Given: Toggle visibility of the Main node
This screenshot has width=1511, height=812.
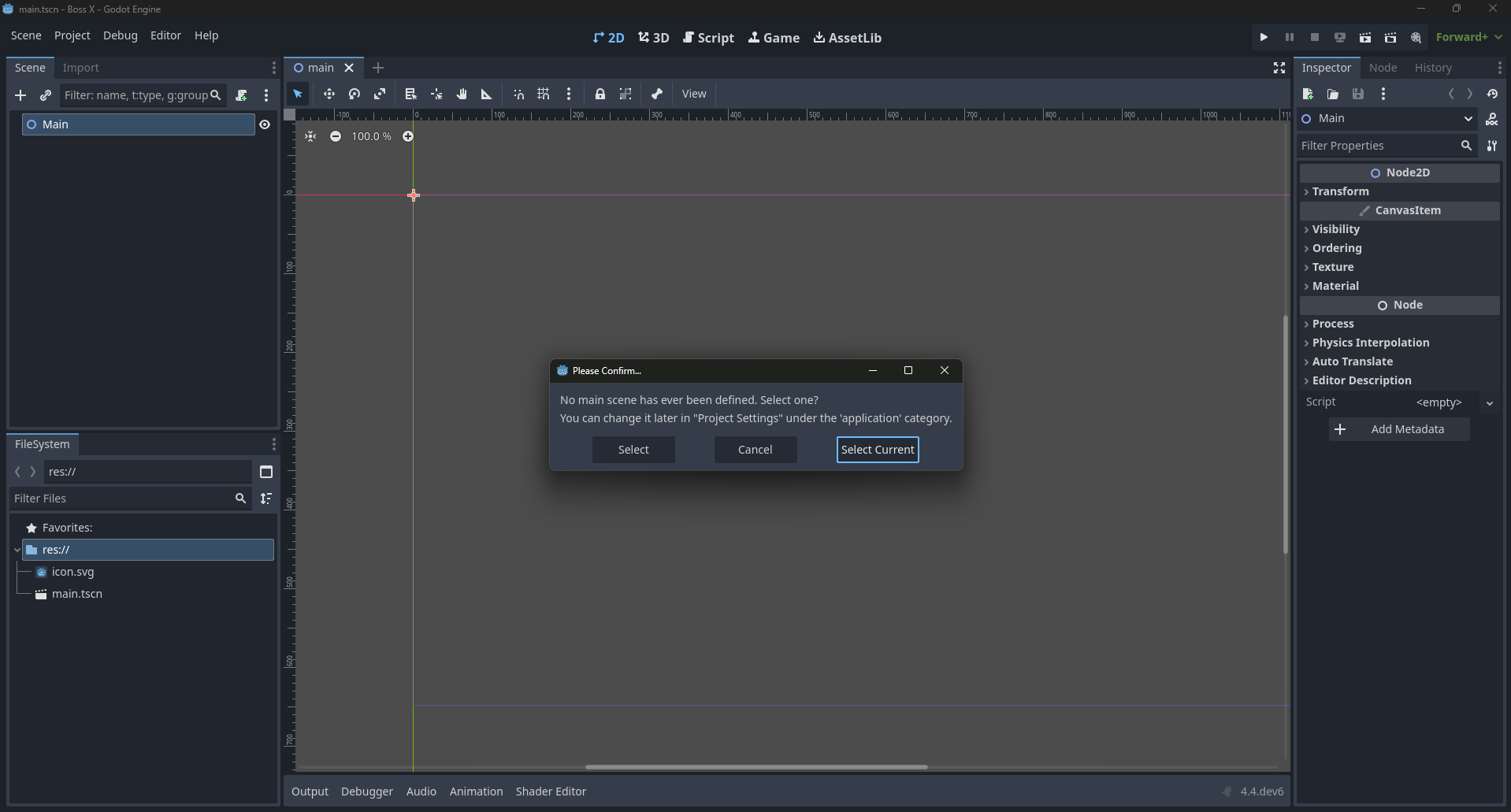Looking at the screenshot, I should pyautogui.click(x=265, y=124).
